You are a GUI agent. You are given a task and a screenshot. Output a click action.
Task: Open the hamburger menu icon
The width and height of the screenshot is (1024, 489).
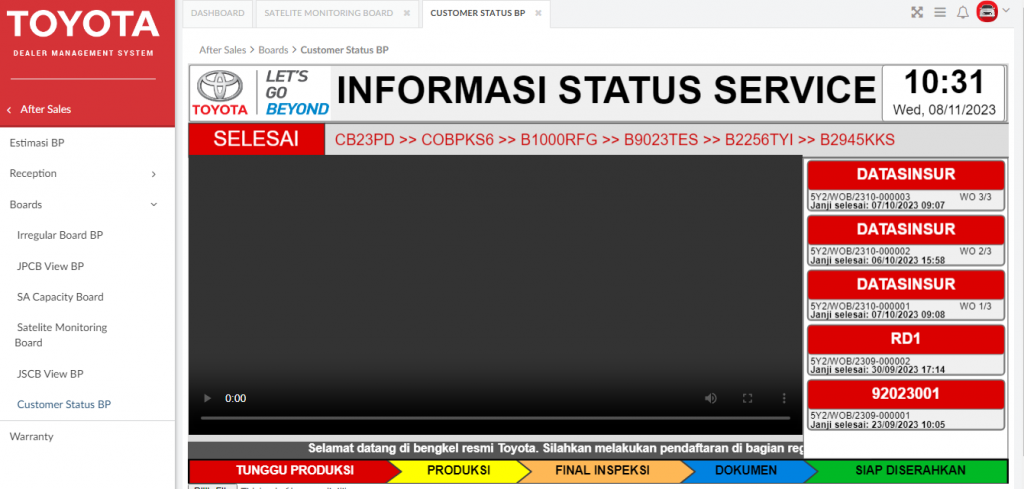[x=940, y=12]
